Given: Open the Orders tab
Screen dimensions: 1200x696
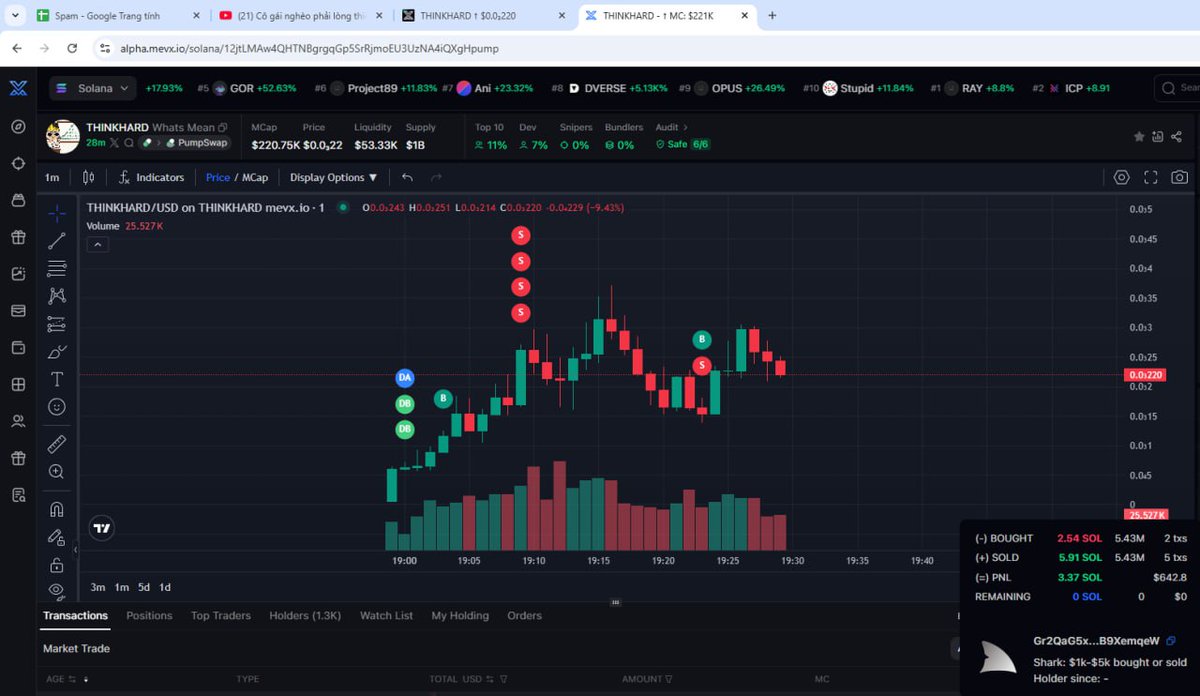Looking at the screenshot, I should pos(524,616).
